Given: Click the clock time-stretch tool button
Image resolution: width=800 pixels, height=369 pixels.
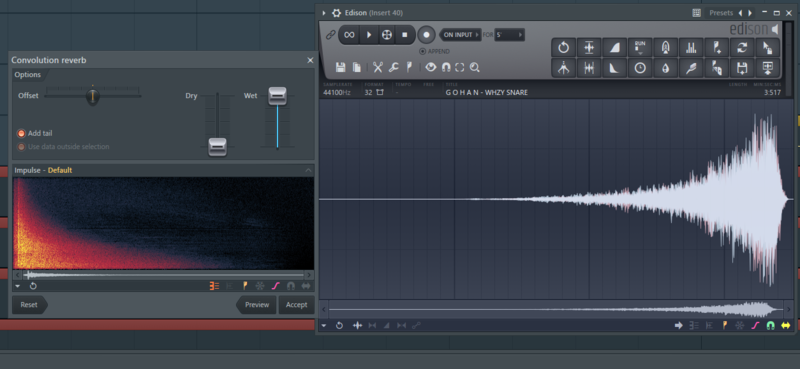Looking at the screenshot, I should pyautogui.click(x=640, y=68).
